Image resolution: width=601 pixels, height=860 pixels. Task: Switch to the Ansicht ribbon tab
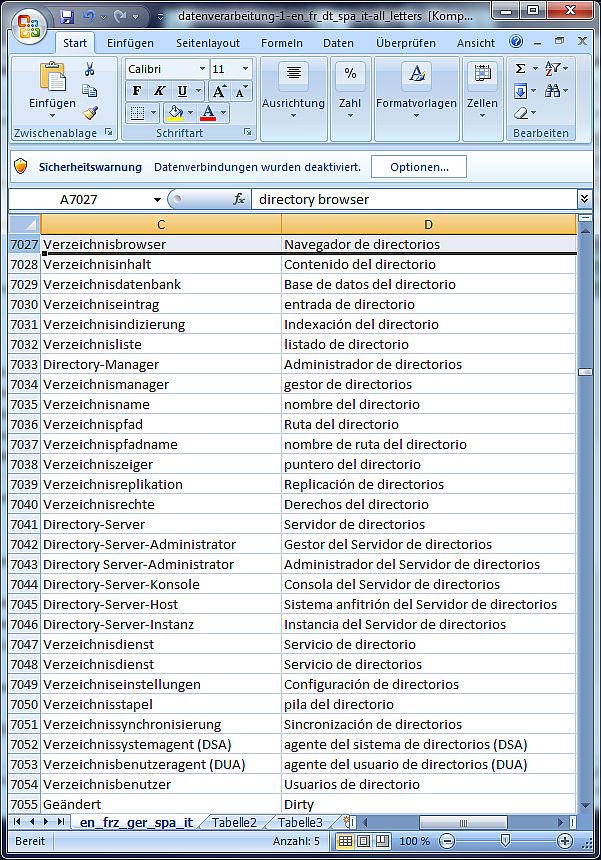476,43
